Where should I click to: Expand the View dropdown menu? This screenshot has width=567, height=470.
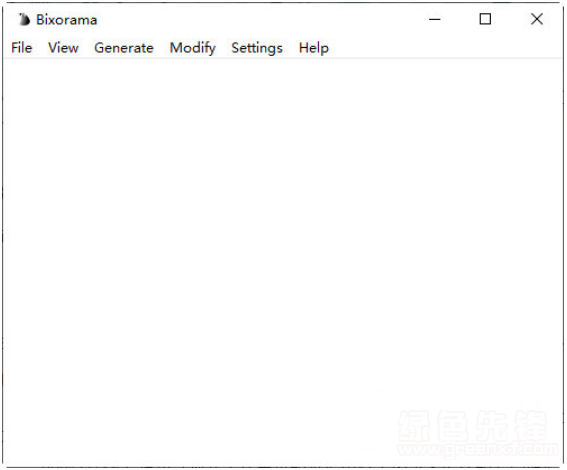pyautogui.click(x=63, y=48)
